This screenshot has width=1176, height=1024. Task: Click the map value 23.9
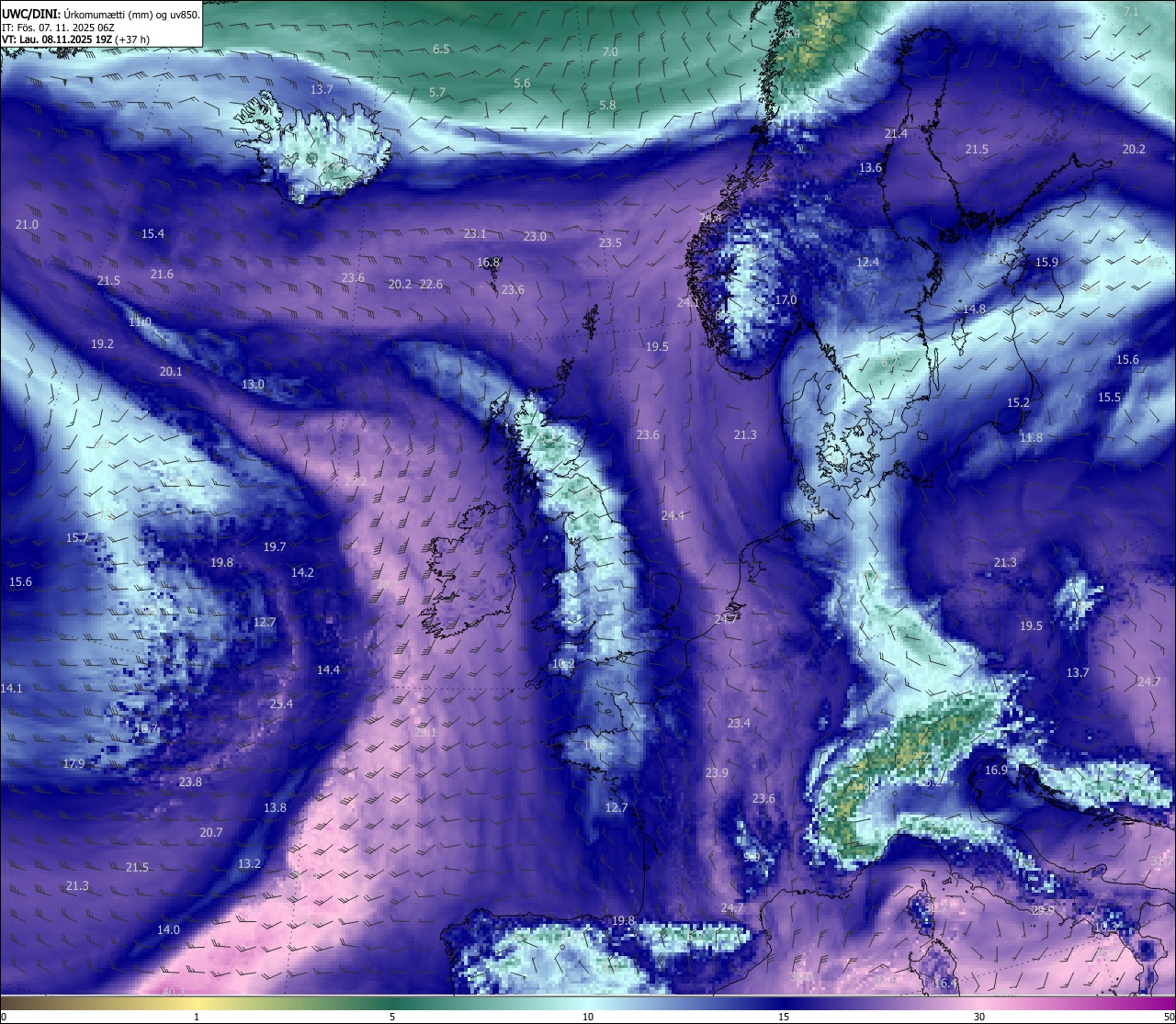[x=717, y=773]
